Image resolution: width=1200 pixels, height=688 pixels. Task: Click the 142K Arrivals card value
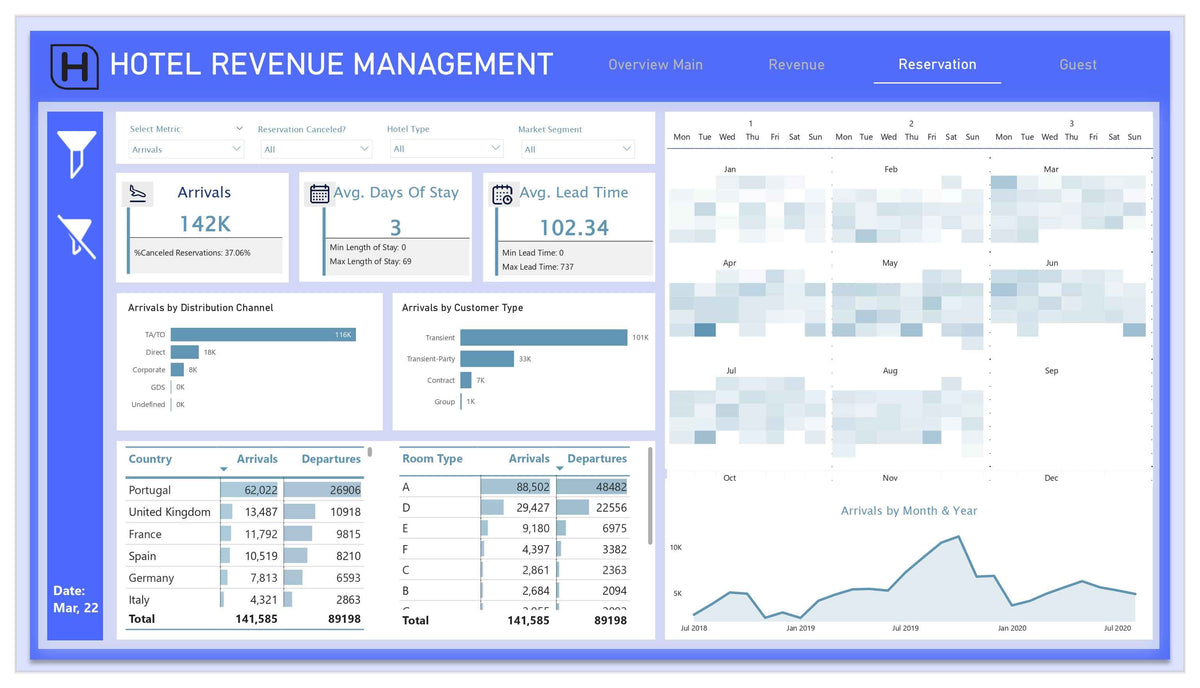(x=205, y=224)
